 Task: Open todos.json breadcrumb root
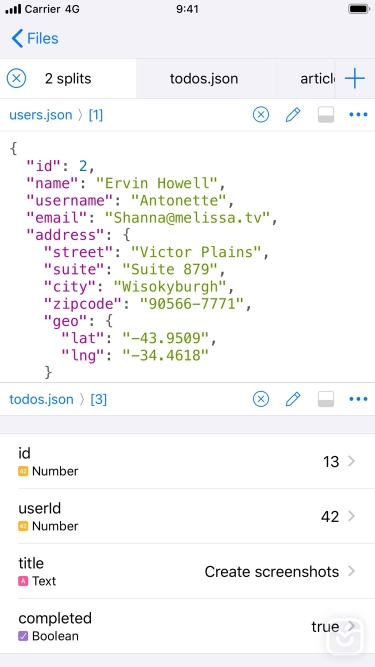41,399
